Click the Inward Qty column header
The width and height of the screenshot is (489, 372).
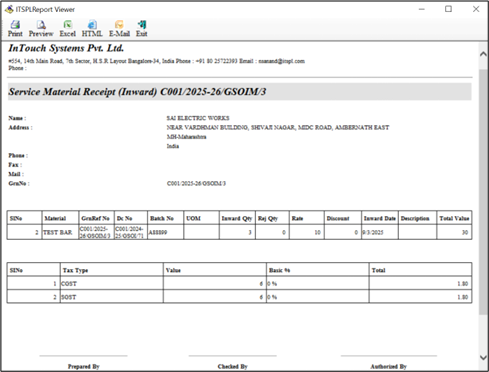[237, 218]
